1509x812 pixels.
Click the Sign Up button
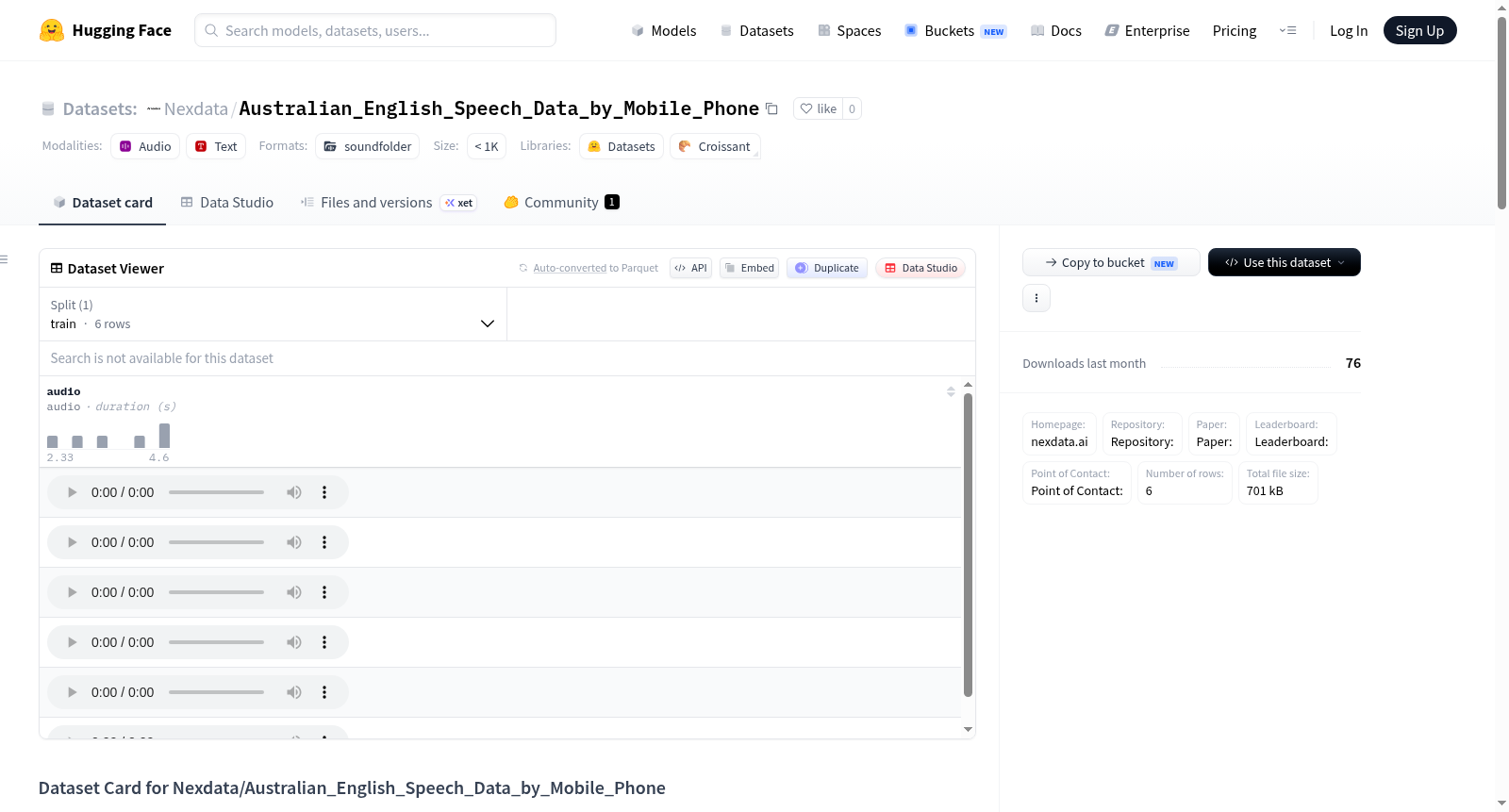click(x=1419, y=30)
